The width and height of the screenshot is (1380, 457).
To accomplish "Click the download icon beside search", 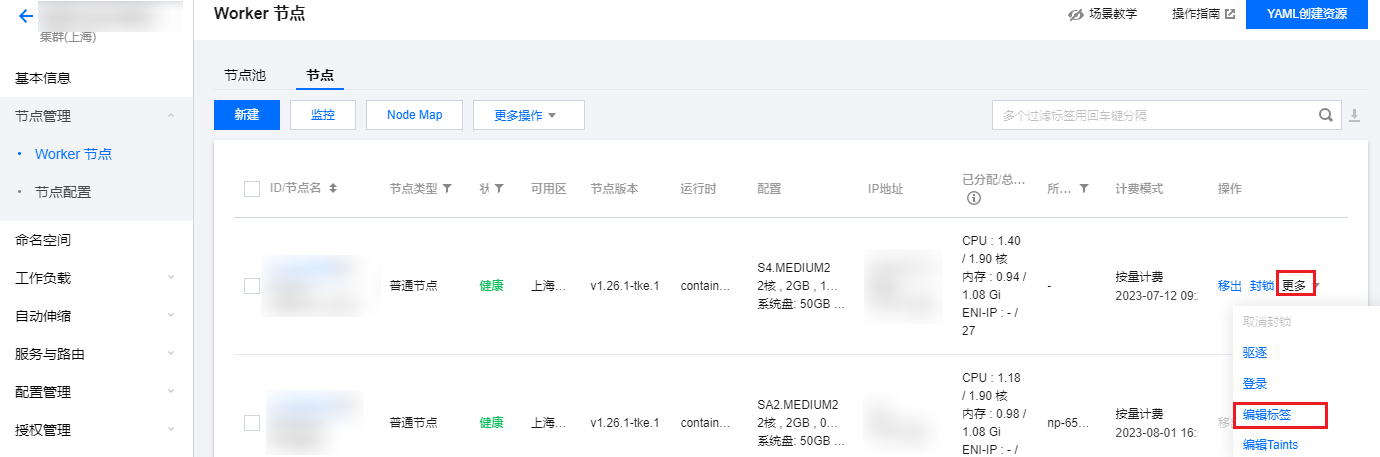I will (1355, 115).
